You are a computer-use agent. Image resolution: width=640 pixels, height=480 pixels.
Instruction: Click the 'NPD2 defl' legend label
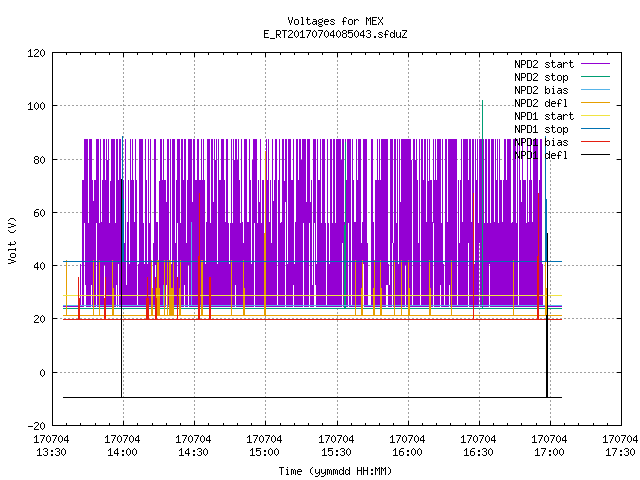click(541, 103)
